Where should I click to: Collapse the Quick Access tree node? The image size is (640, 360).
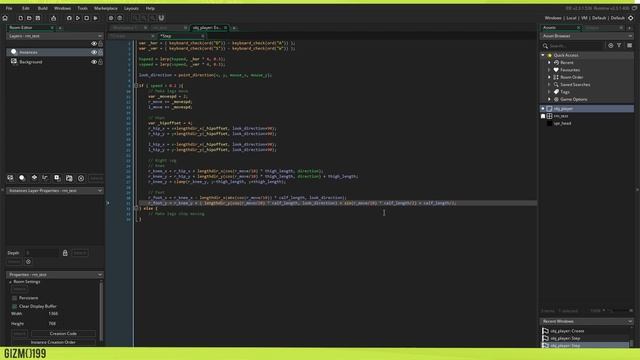coord(543,55)
